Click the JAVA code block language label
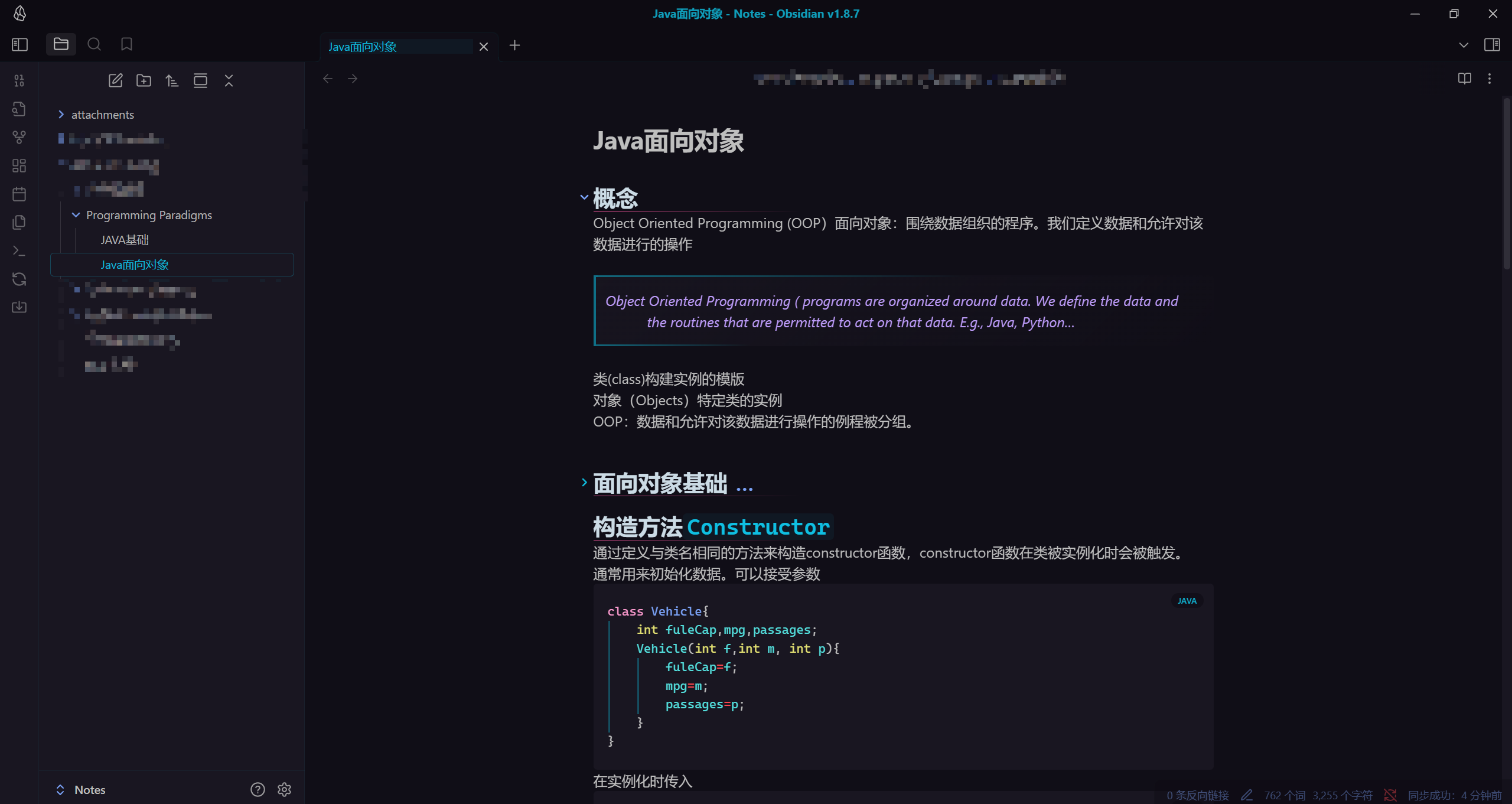1512x804 pixels. (1187, 601)
